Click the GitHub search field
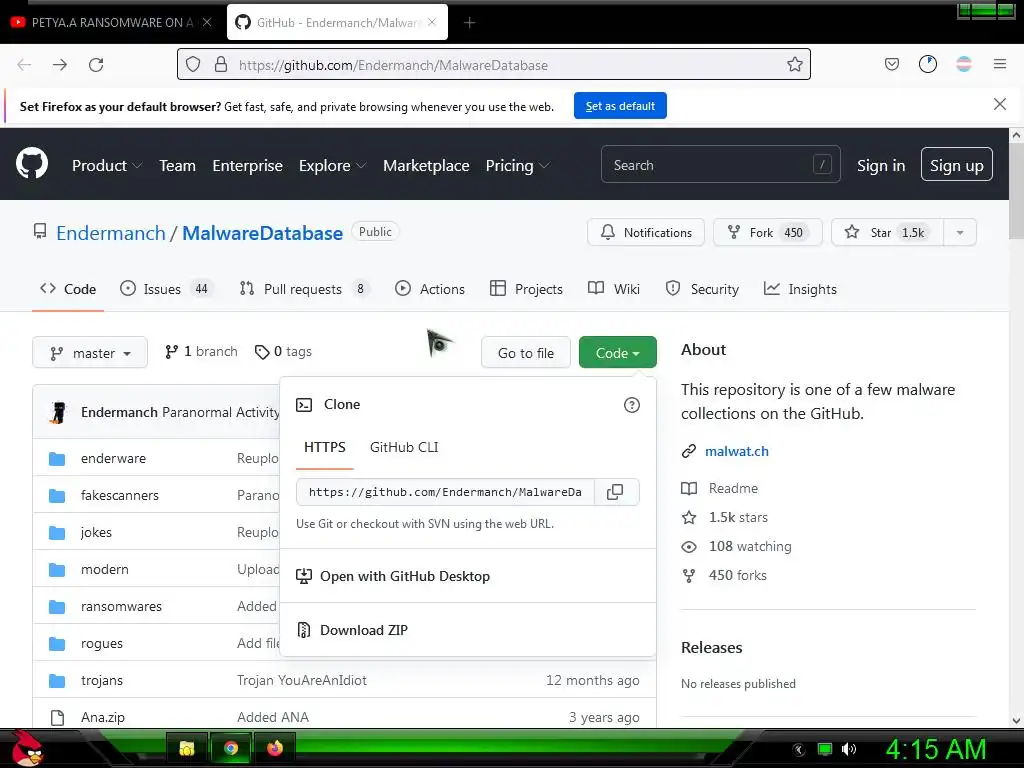 720,165
